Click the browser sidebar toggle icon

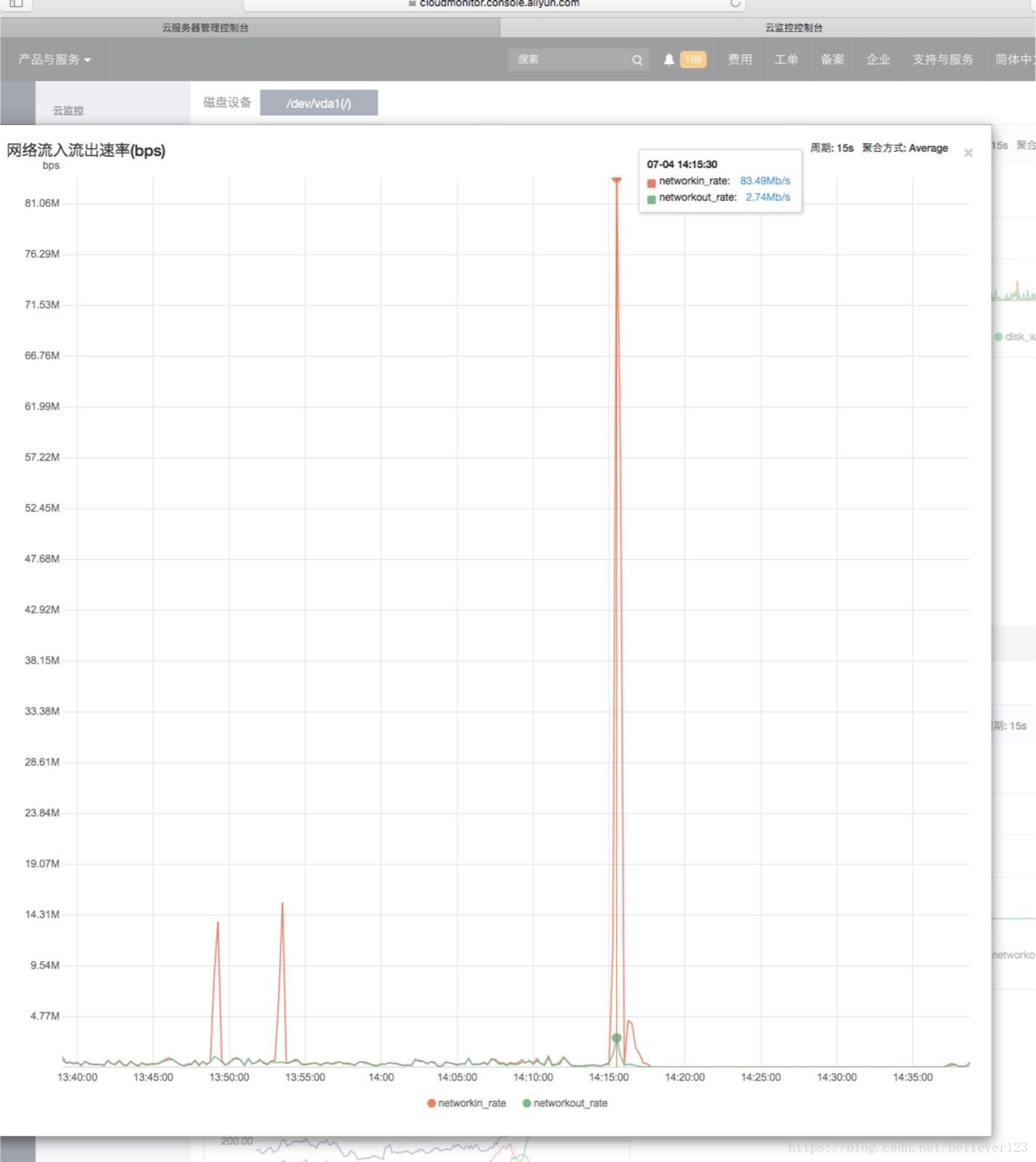16,4
